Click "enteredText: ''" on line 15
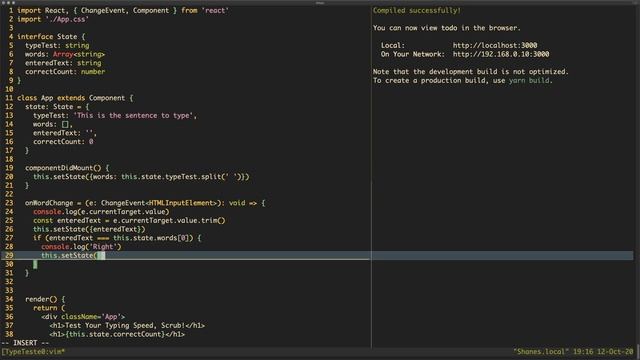 coord(65,133)
